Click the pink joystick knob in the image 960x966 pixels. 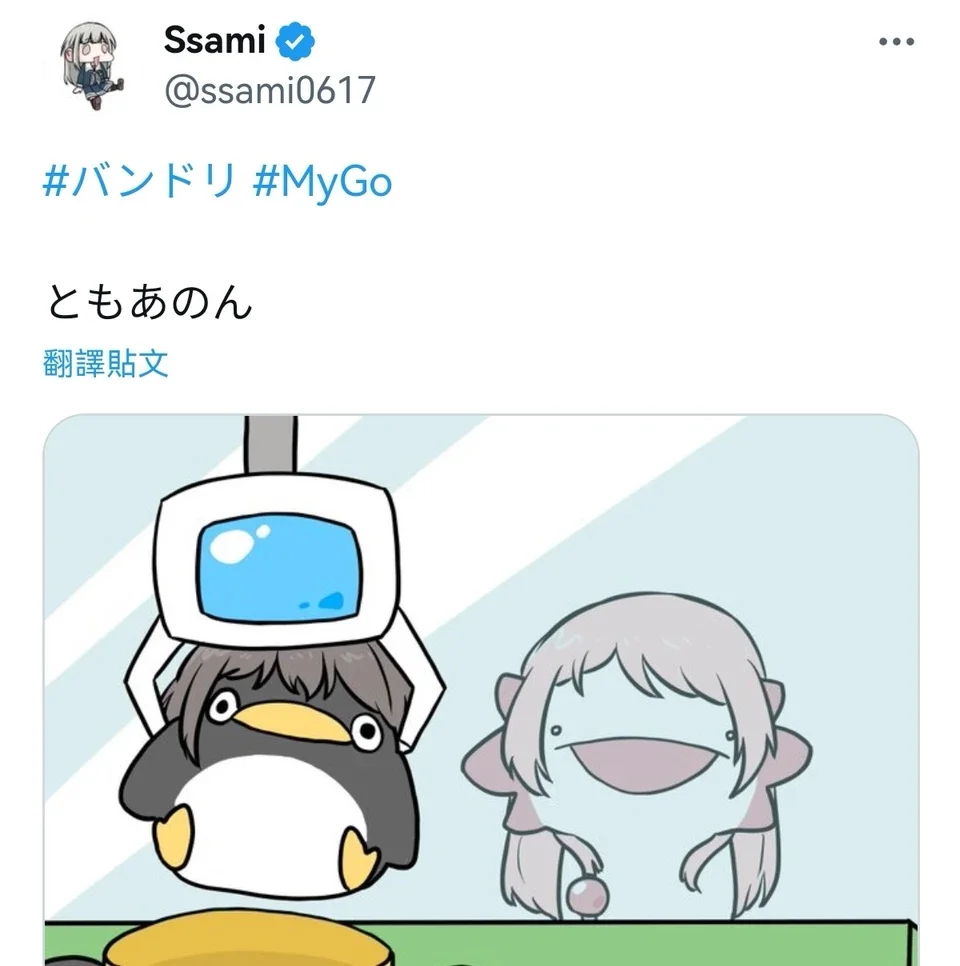[x=586, y=896]
